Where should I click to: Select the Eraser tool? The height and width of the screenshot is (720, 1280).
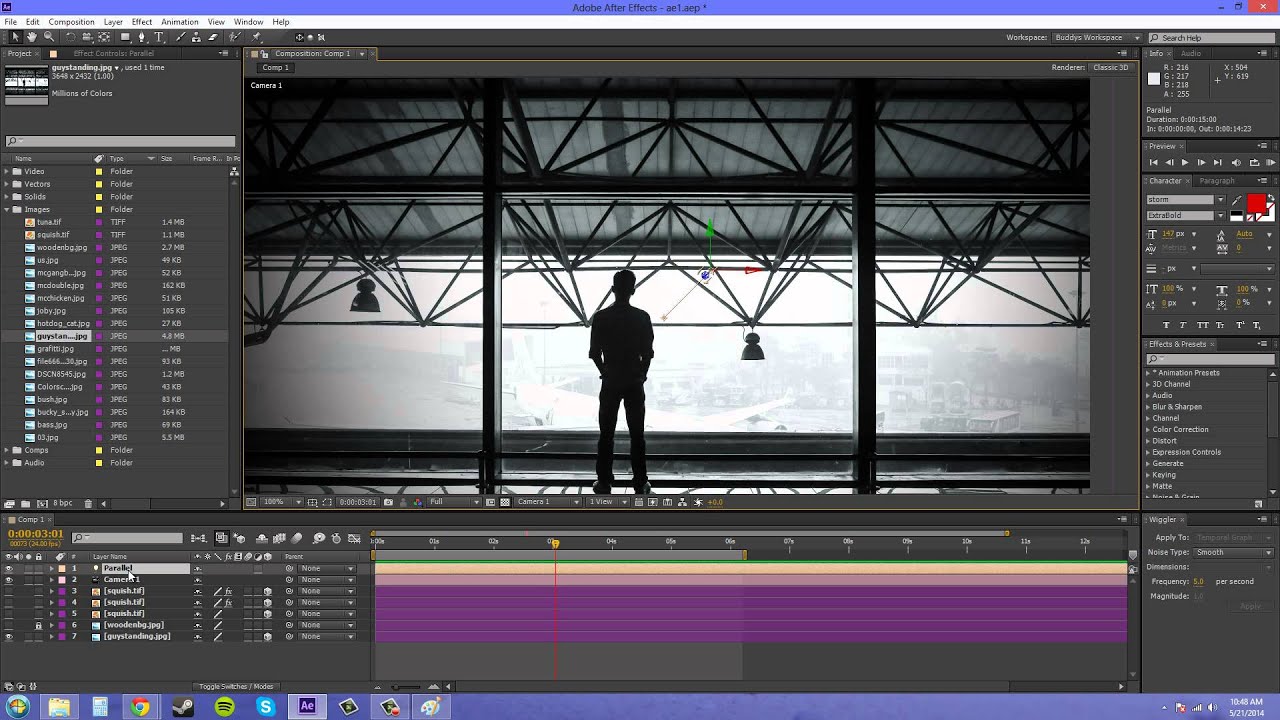[x=212, y=37]
